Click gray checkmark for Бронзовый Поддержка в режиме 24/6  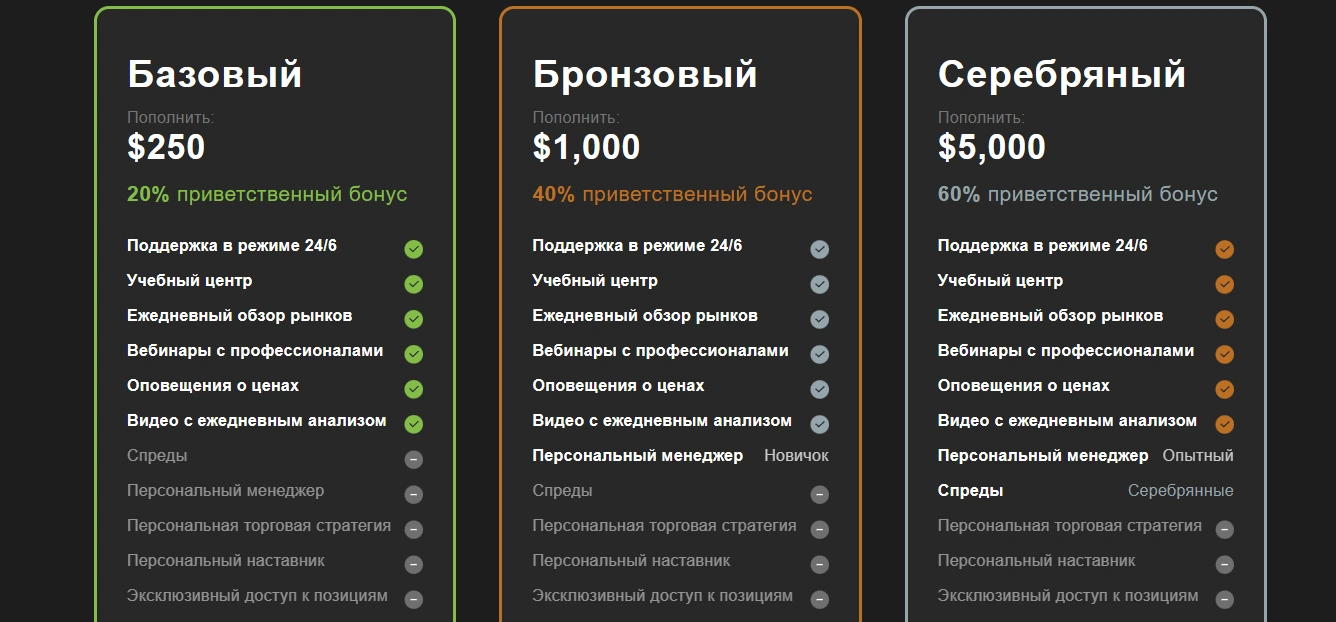(820, 249)
